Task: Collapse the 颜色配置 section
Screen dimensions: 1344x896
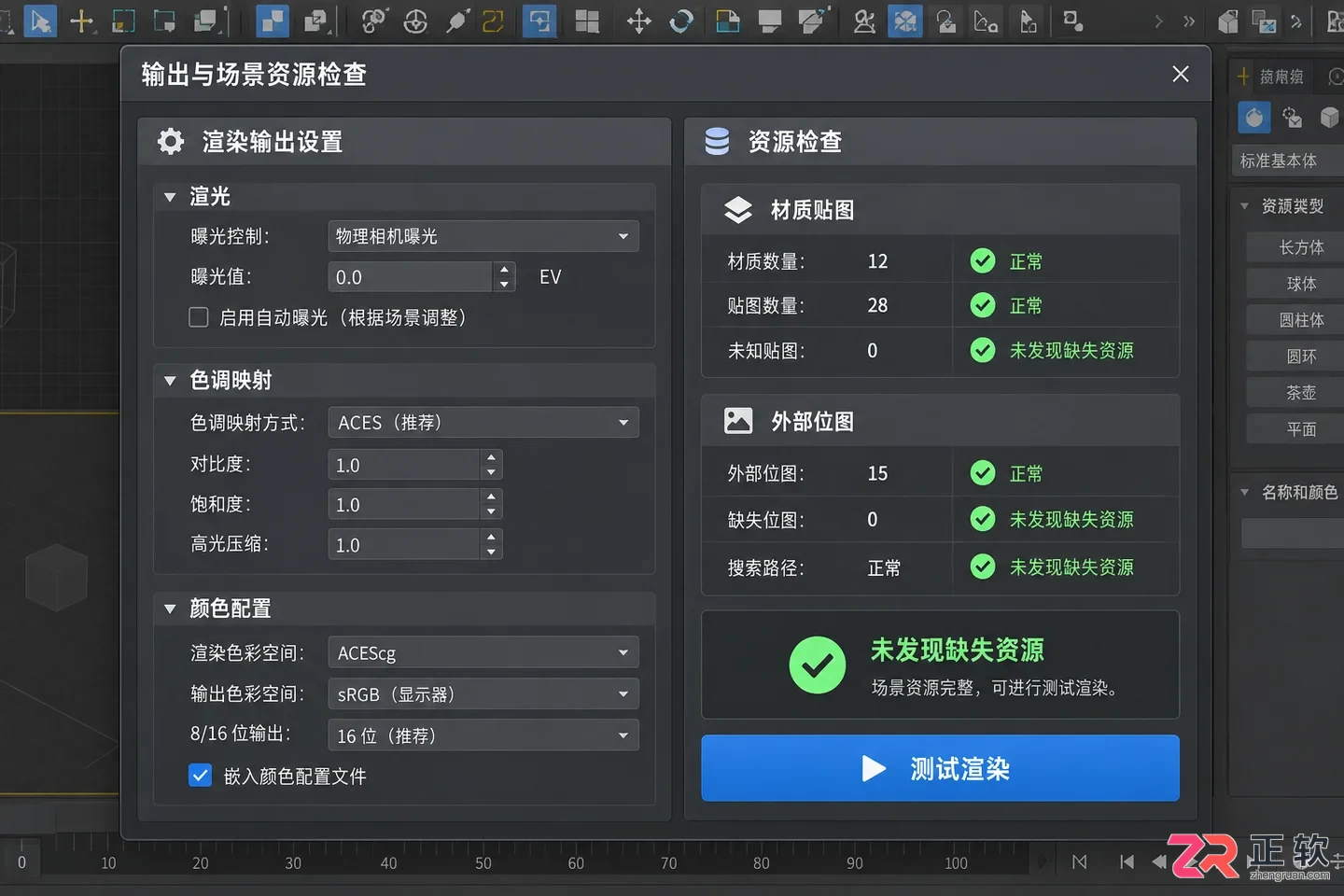Action: pos(170,609)
